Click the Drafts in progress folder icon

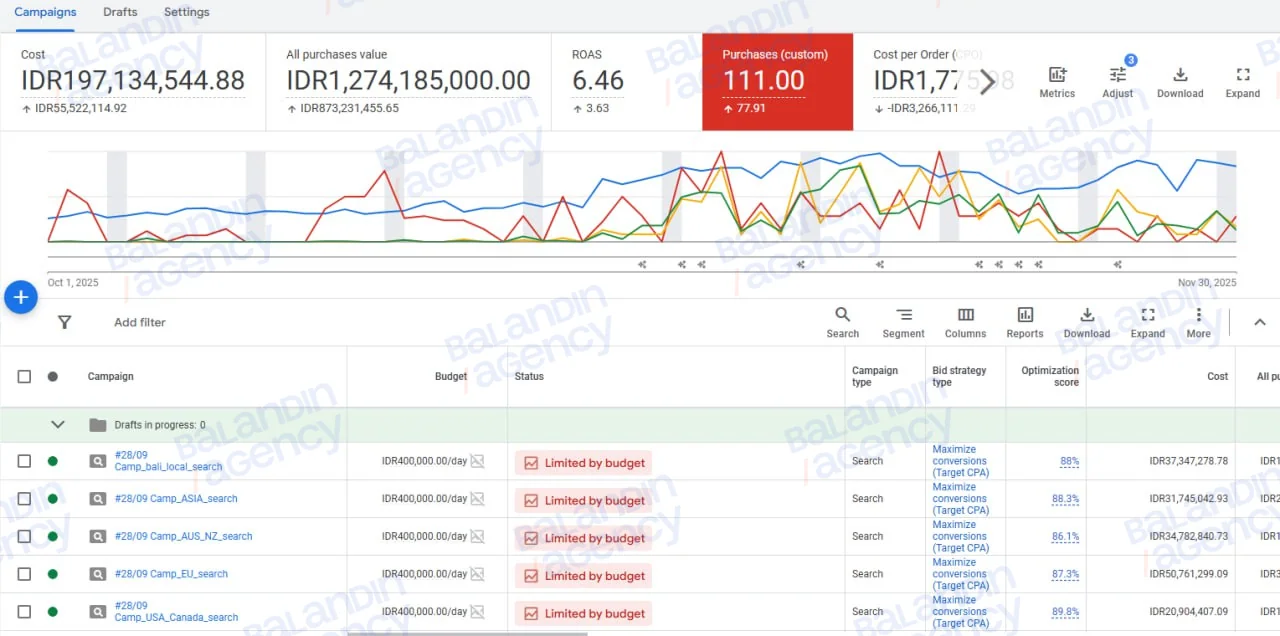point(97,425)
